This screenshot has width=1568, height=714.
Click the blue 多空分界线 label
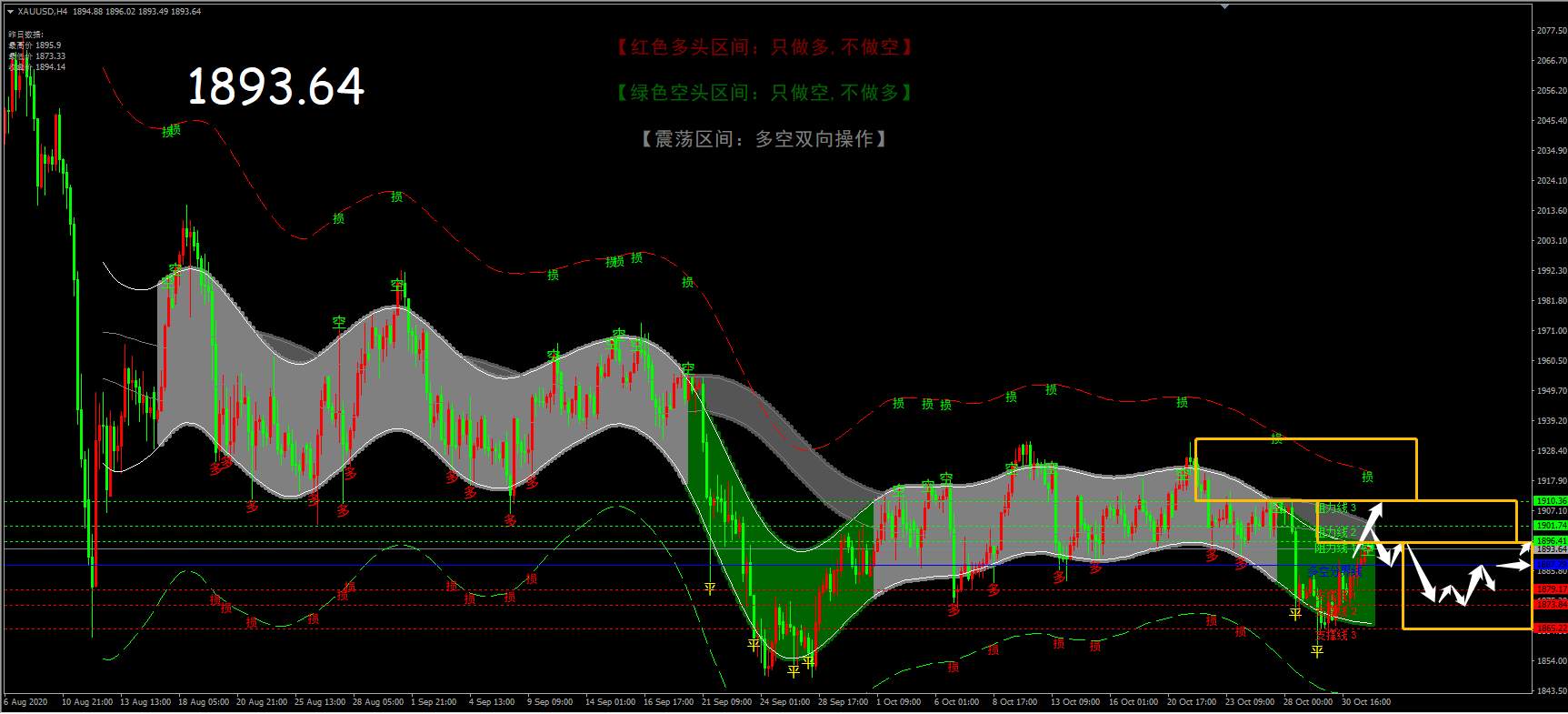coord(1335,571)
